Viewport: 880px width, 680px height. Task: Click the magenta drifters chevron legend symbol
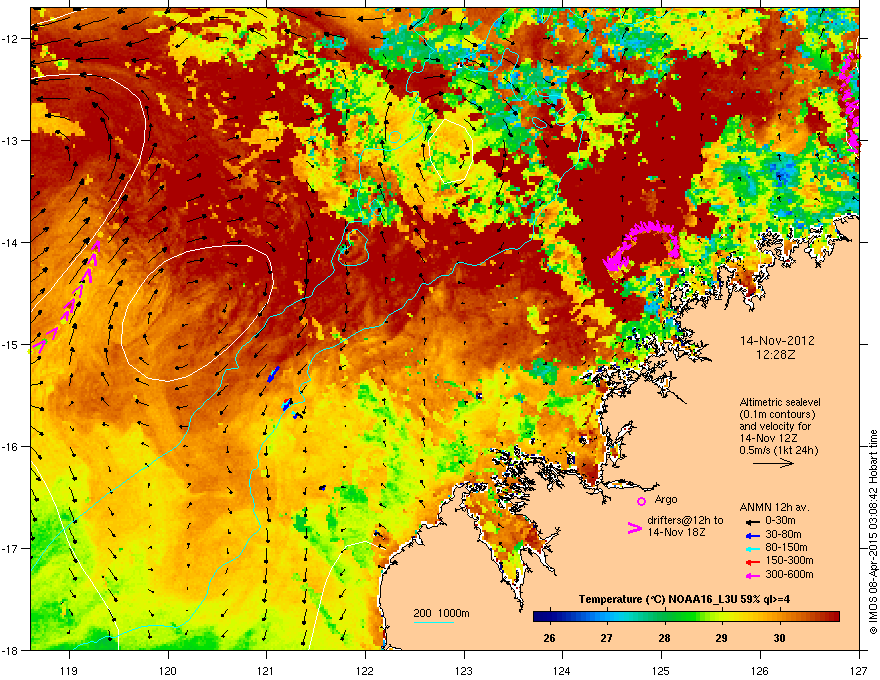[634, 527]
